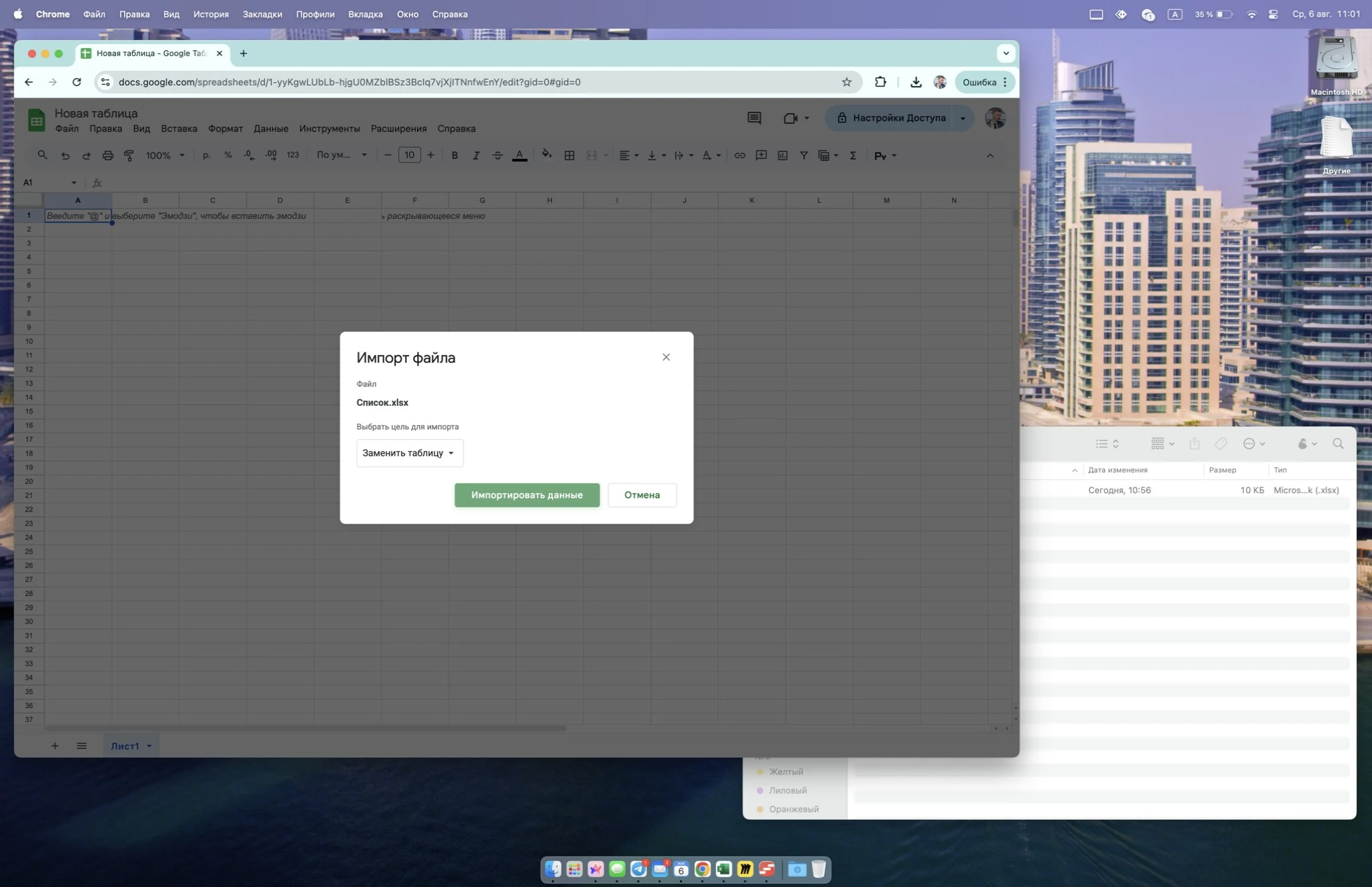This screenshot has width=1372, height=887.
Task: Click the Paint format tool
Action: coord(129,155)
